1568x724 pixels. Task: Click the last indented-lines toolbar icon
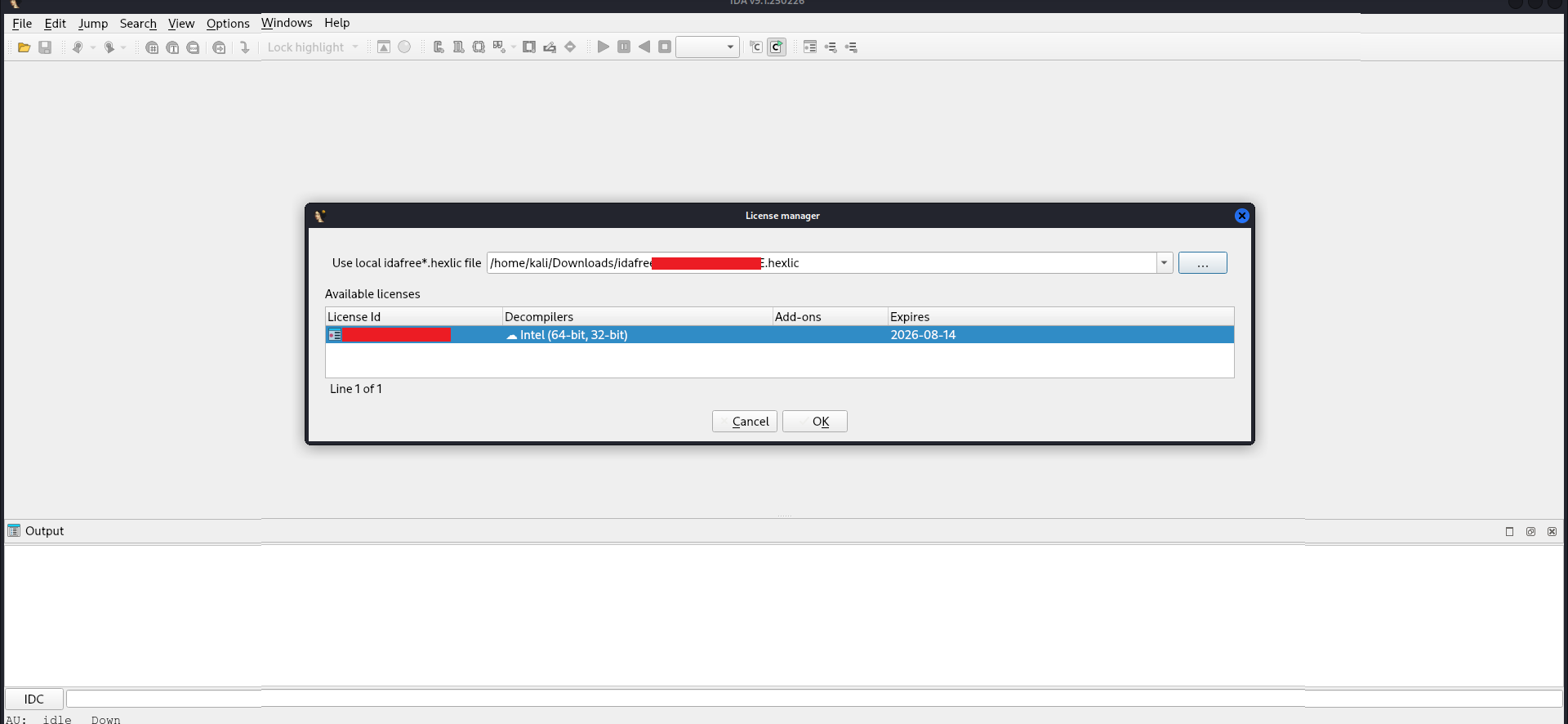coord(851,47)
